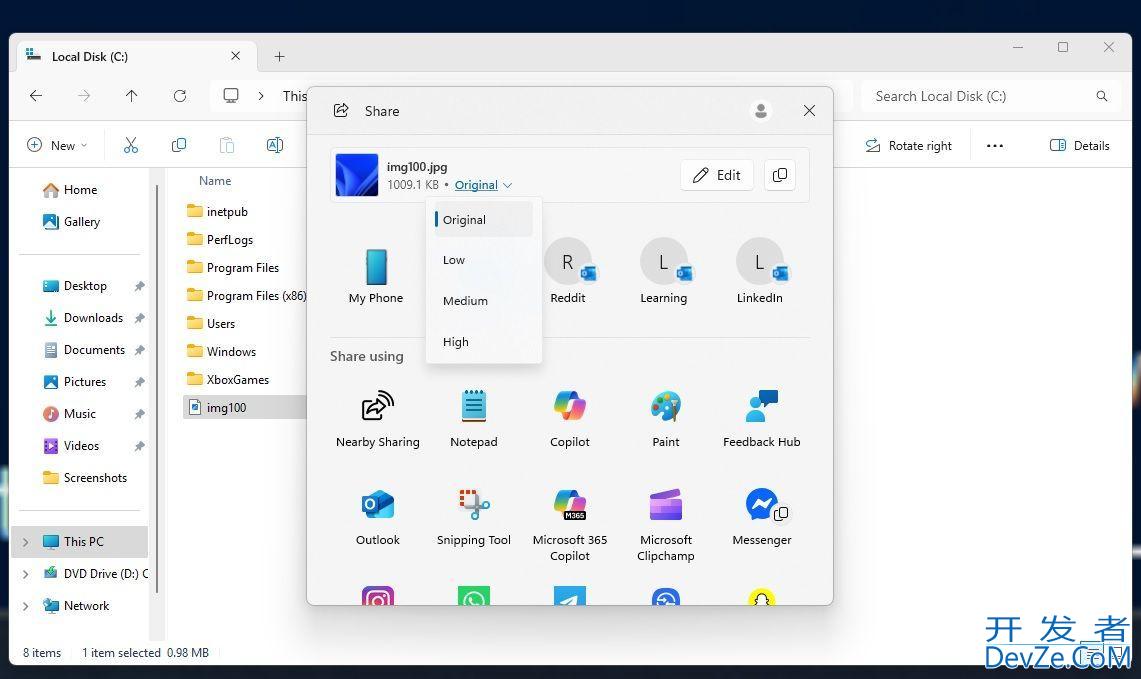Image resolution: width=1141 pixels, height=679 pixels.
Task: Go back in File Explorer
Action: tap(36, 96)
